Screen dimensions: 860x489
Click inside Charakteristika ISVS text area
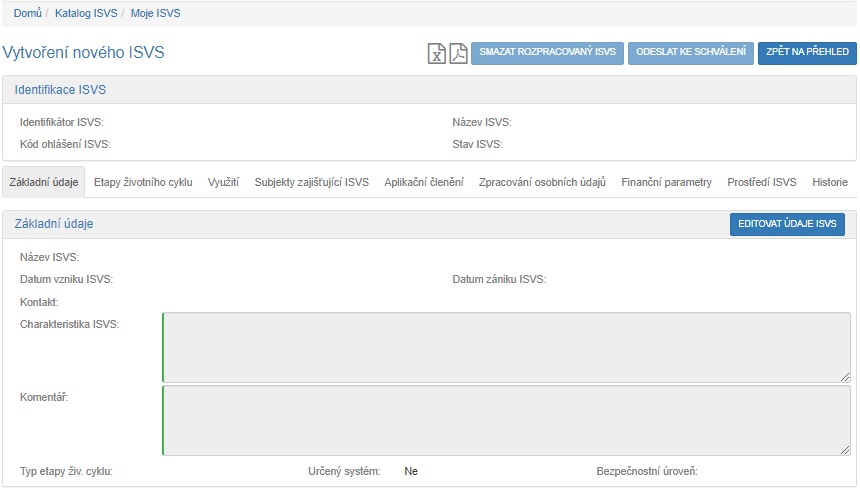[506, 347]
